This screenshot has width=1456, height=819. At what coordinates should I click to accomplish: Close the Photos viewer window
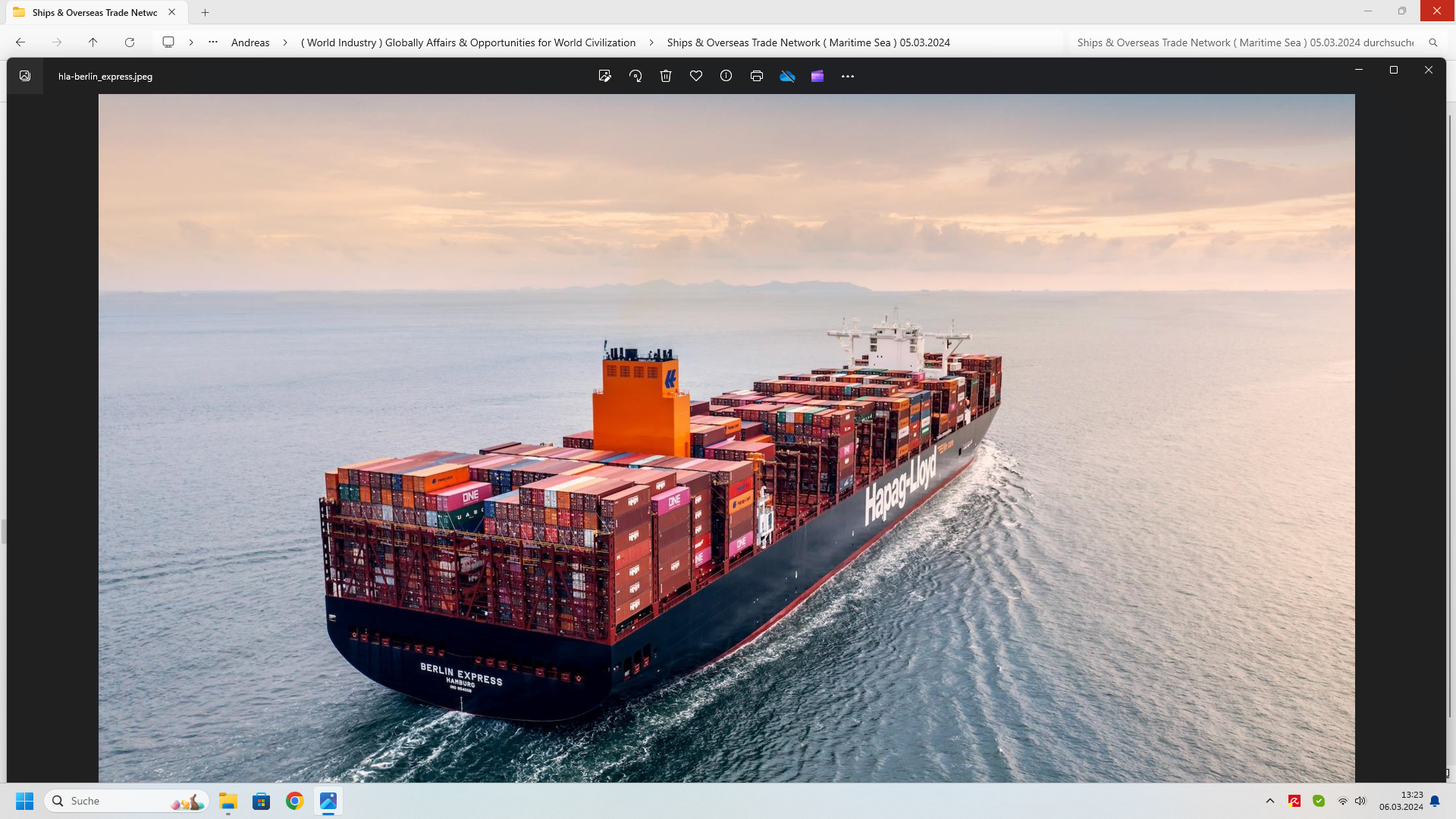(1429, 70)
